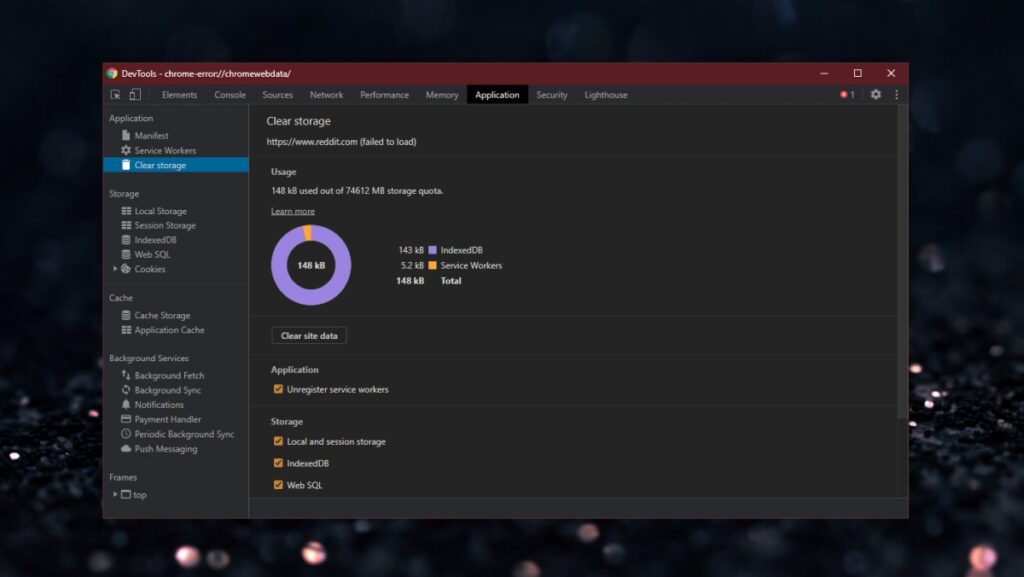Click the orange Service Workers color swatch
This screenshot has width=1024, height=577.
432,265
